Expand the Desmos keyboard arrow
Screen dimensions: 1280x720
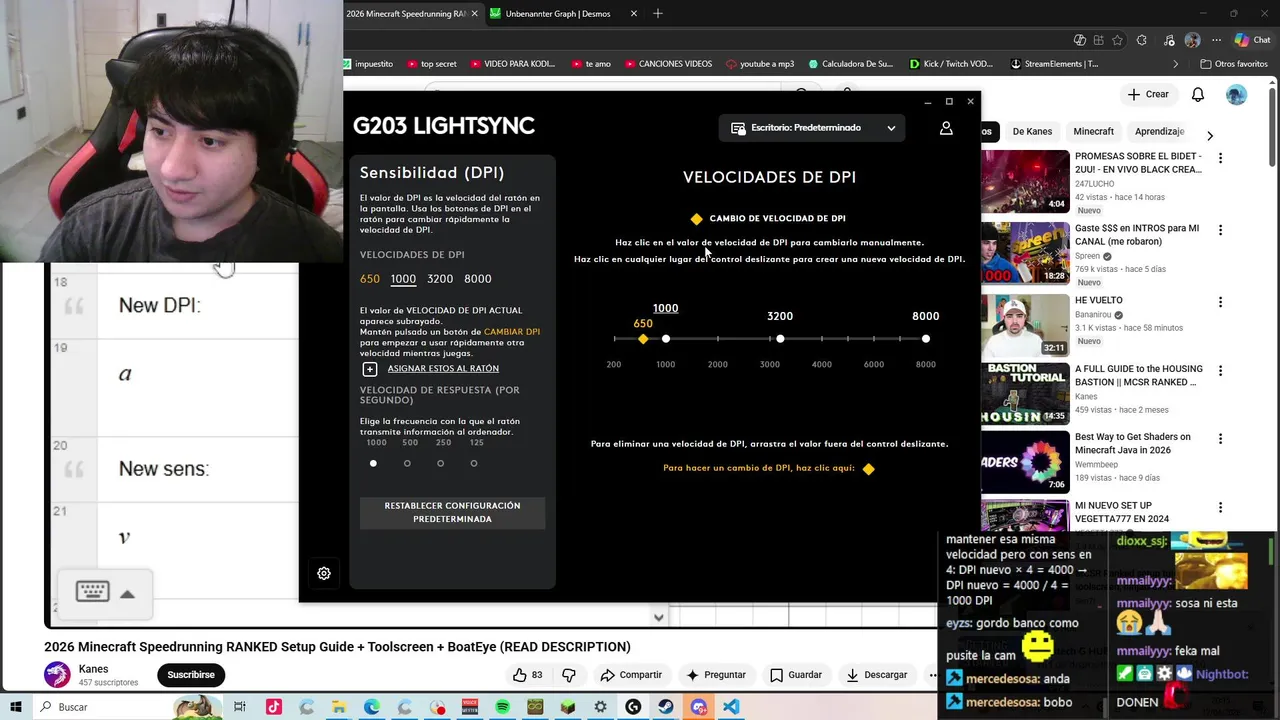click(127, 594)
